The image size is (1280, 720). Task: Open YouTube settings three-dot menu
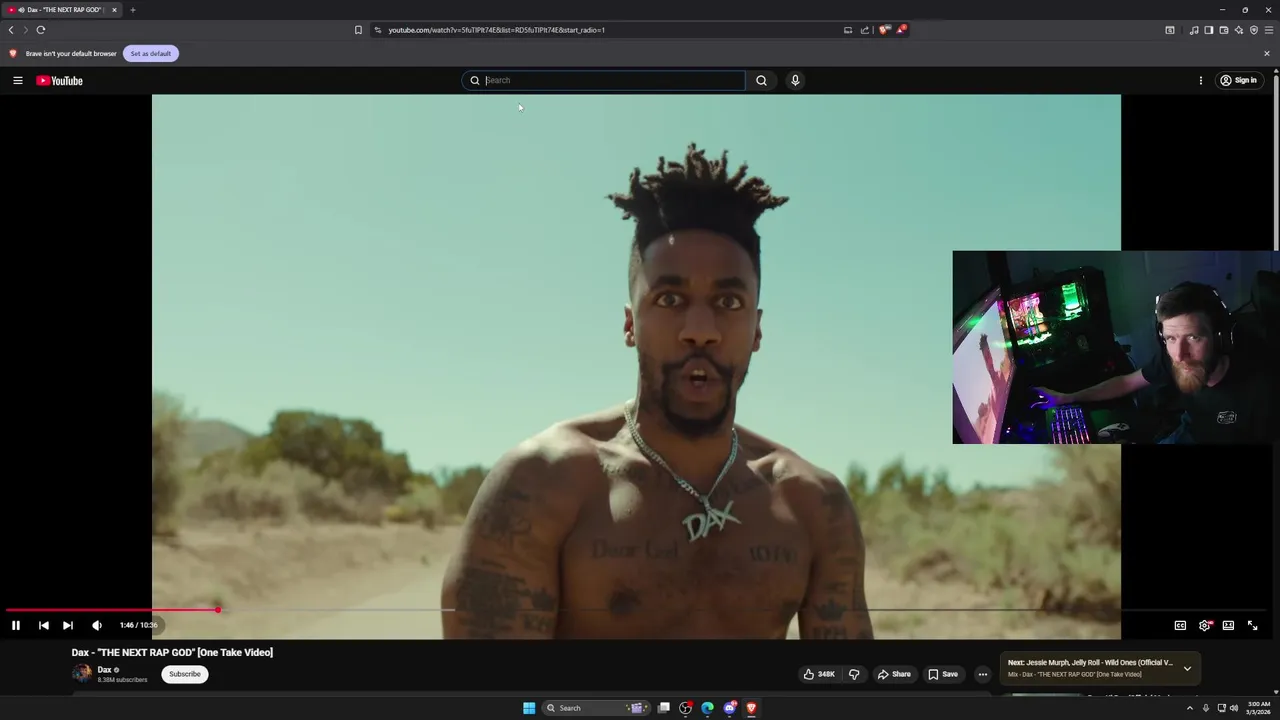pos(1201,80)
